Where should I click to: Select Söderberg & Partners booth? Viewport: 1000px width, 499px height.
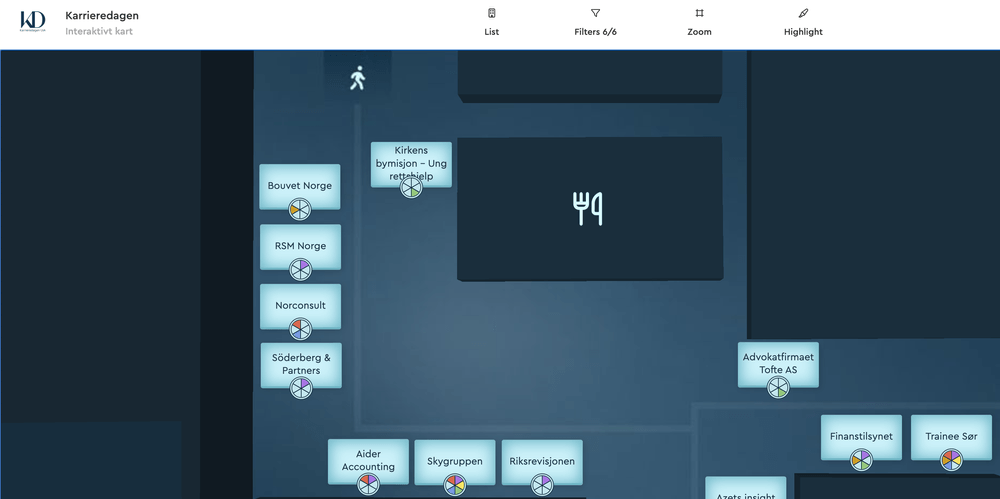(301, 364)
